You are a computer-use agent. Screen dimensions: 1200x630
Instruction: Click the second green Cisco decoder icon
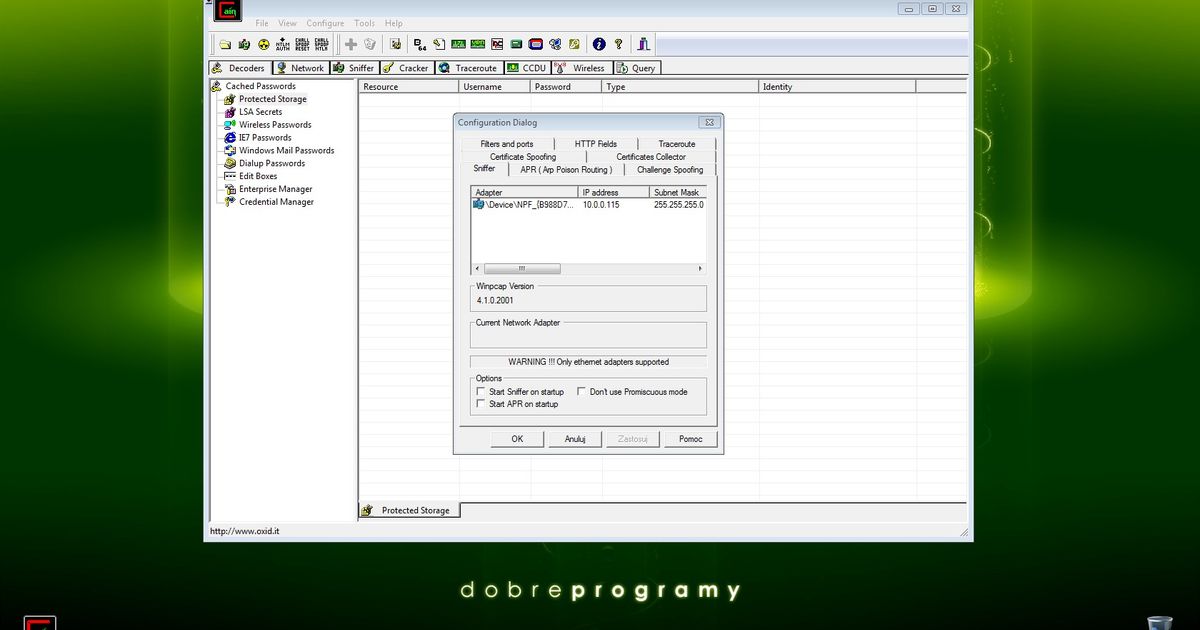pyautogui.click(x=478, y=44)
